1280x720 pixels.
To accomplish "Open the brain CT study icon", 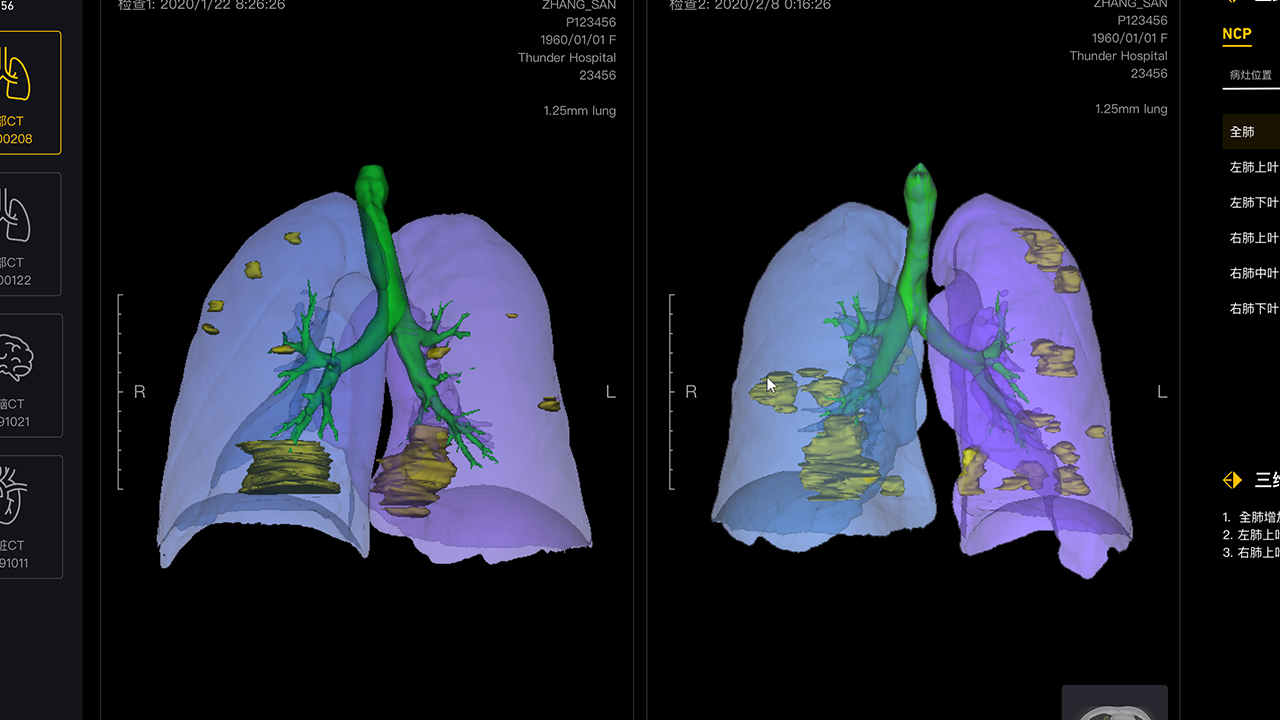I will tap(28, 375).
